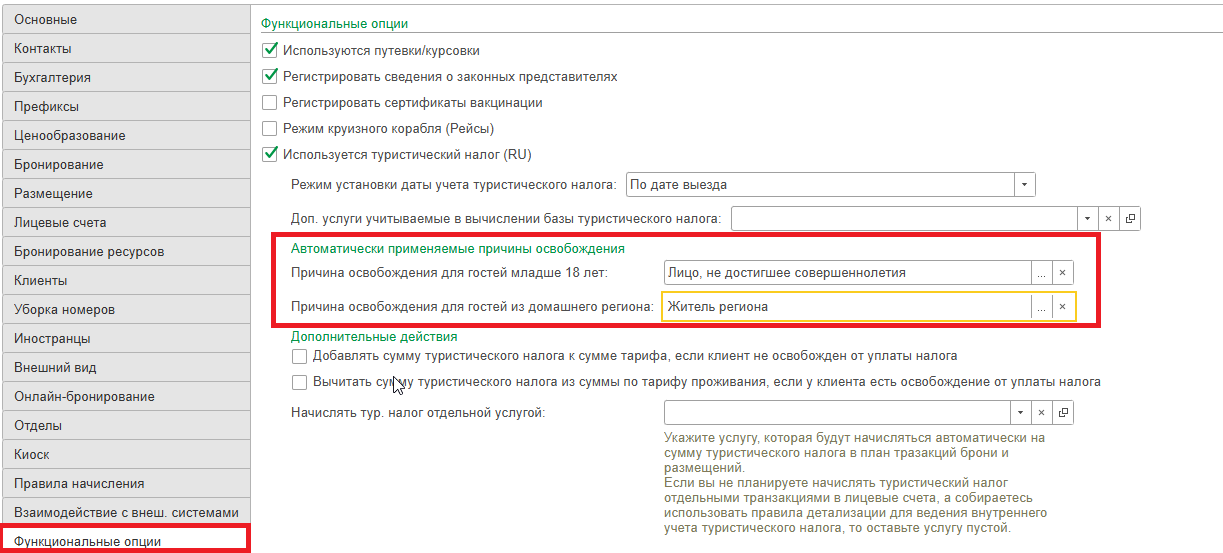Viewport: 1223px width, 553px height.
Task: Expand the Доп. услуги field dropdown arrow
Action: (x=1088, y=218)
